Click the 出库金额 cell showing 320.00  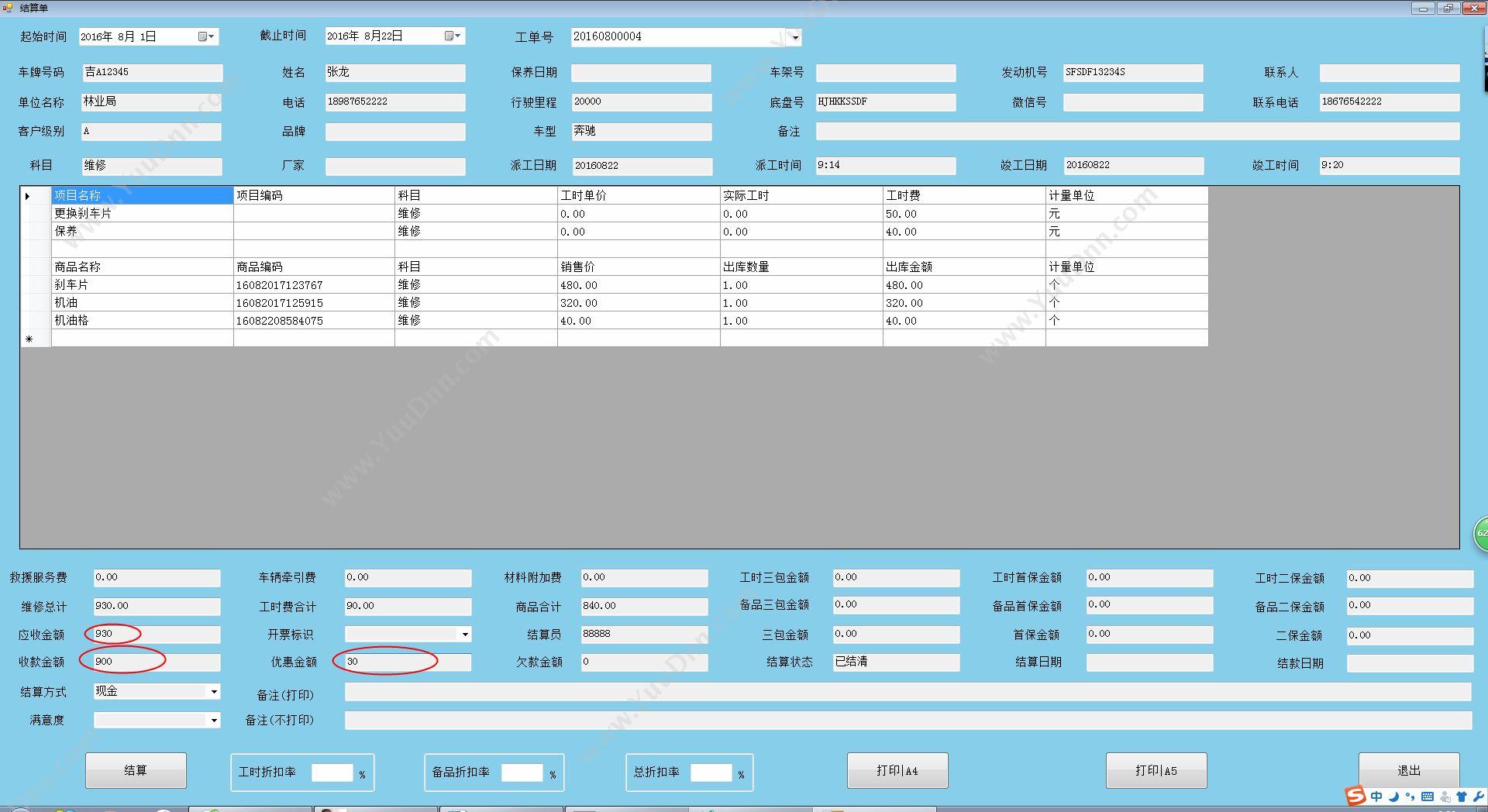click(x=964, y=303)
